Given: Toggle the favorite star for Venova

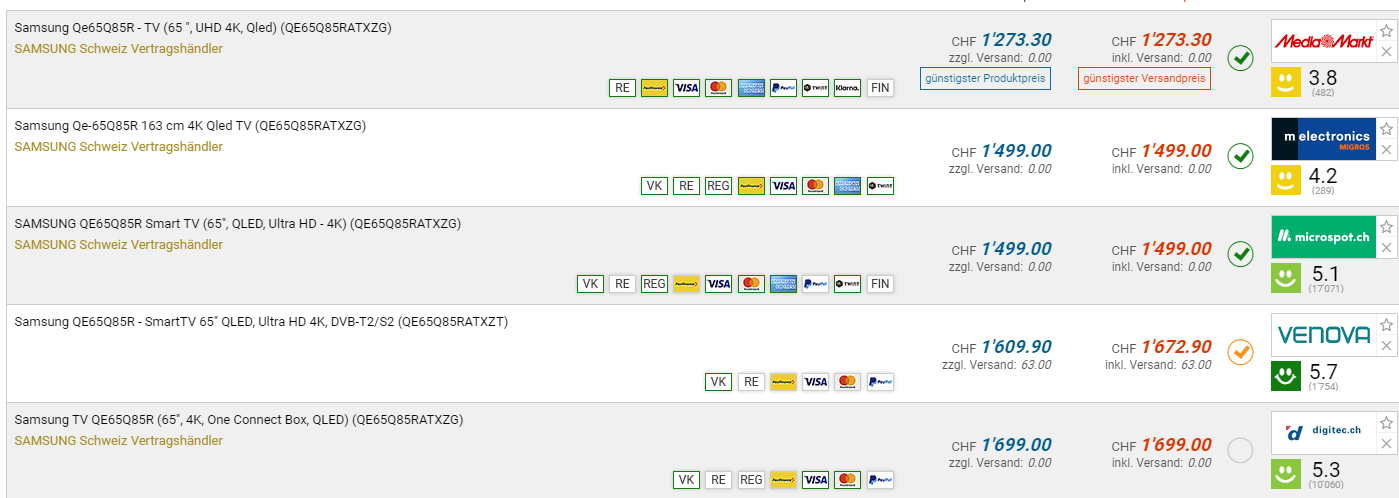Looking at the screenshot, I should click(1386, 324).
